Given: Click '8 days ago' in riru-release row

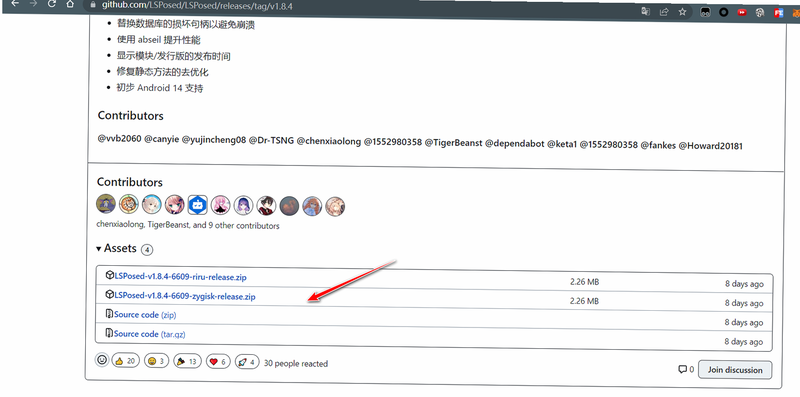Looking at the screenshot, I should pyautogui.click(x=744, y=284).
